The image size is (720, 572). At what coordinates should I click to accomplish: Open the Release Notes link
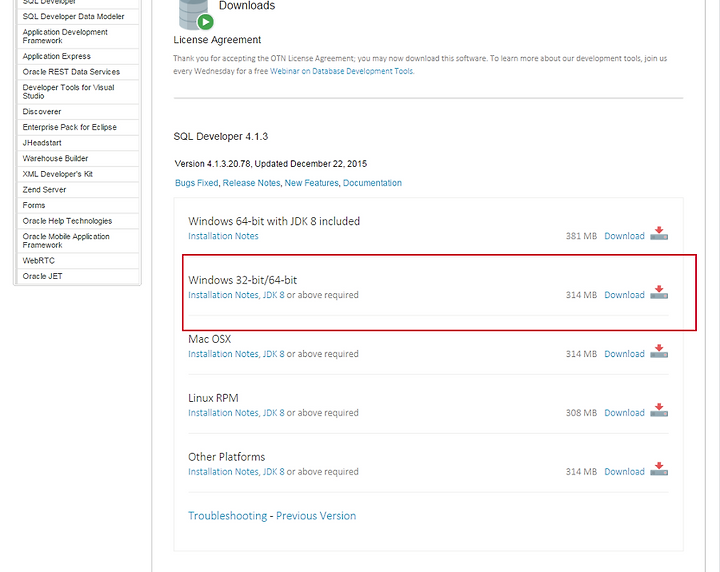tap(251, 183)
